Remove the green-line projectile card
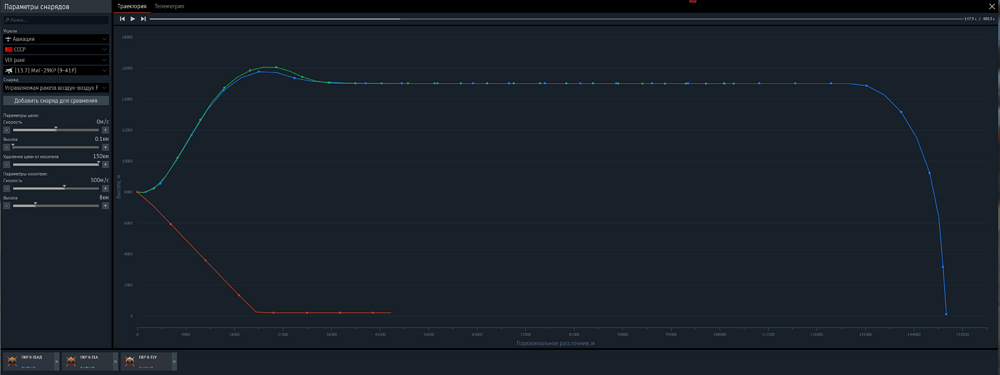 click(115, 362)
